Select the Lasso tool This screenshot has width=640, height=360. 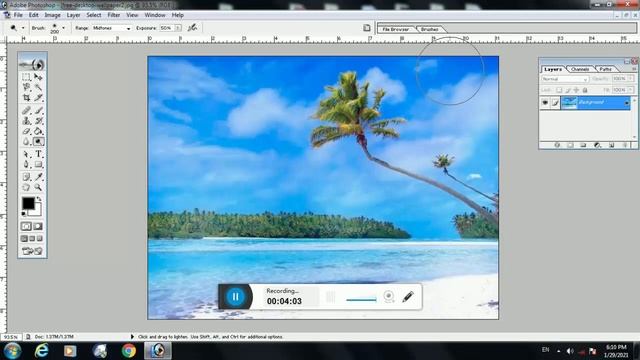tap(27, 87)
